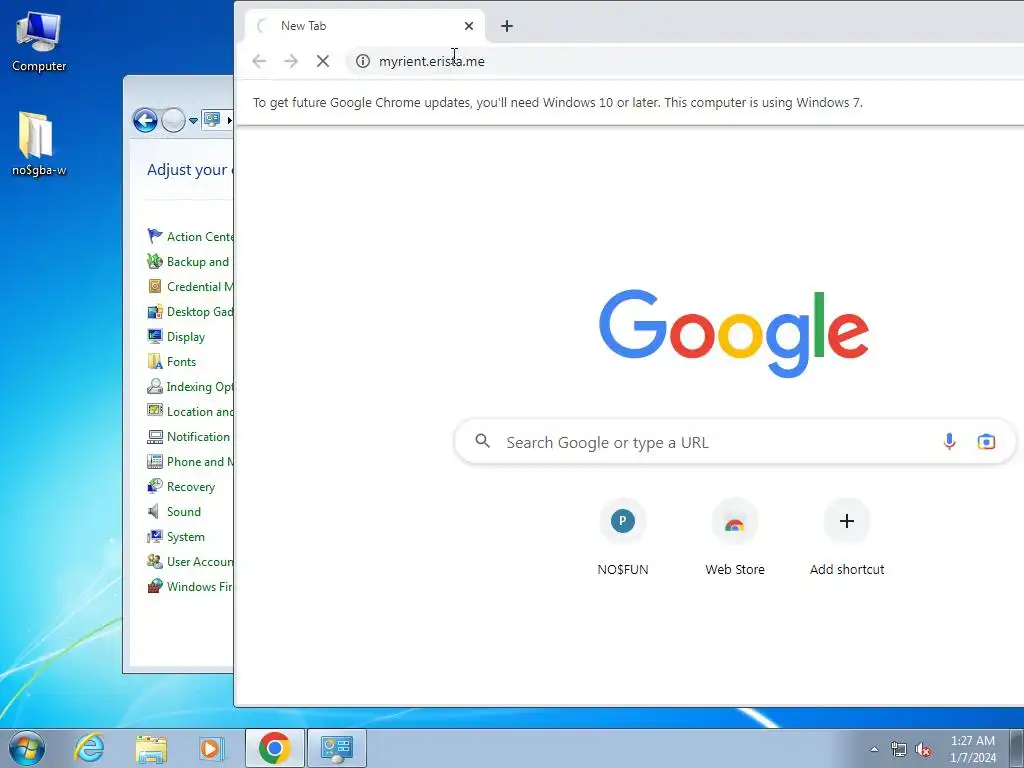Image resolution: width=1024 pixels, height=768 pixels.
Task: Open Recovery in Control Panel
Action: click(181, 487)
